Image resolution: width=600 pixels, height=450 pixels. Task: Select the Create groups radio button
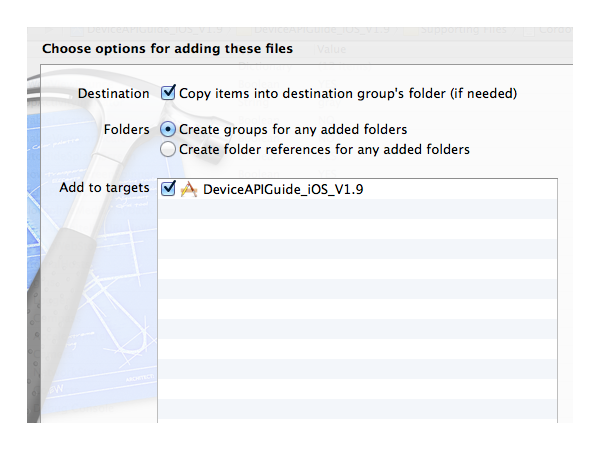[x=168, y=130]
